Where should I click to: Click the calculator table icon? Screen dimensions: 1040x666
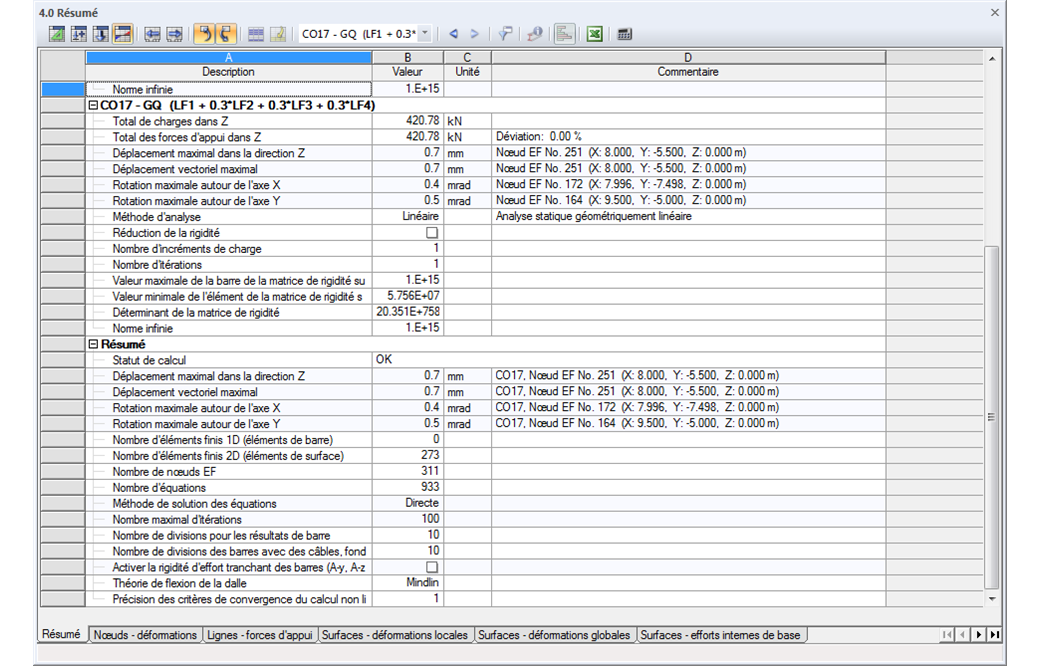(625, 34)
